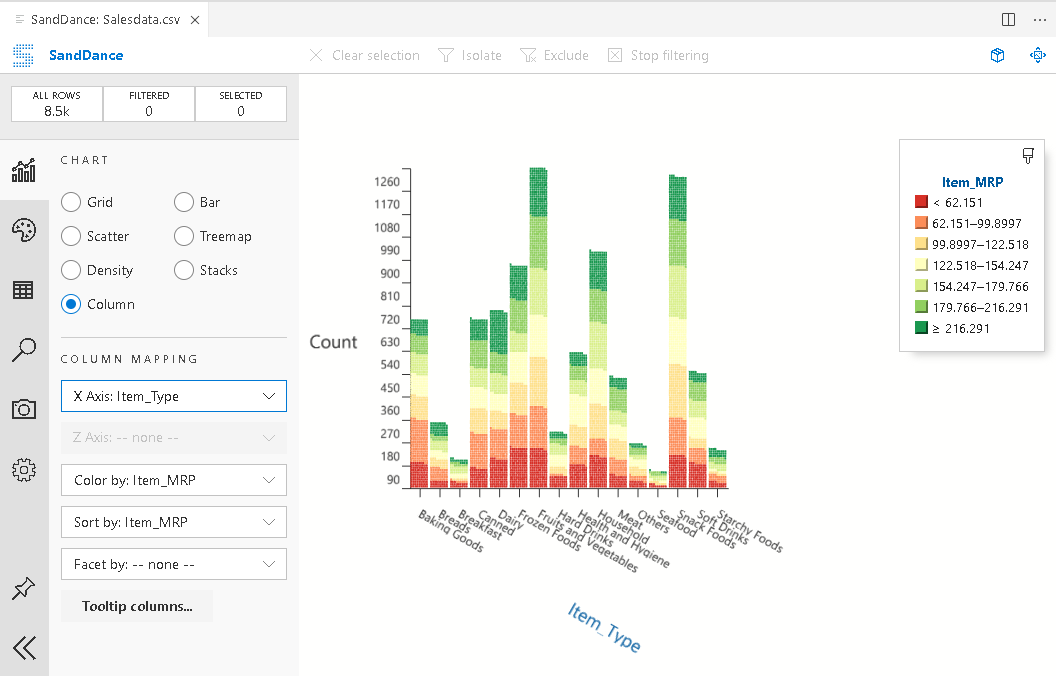This screenshot has width=1056, height=676.
Task: Select the 154.247–179.766 legend swatch
Action: pos(921,285)
